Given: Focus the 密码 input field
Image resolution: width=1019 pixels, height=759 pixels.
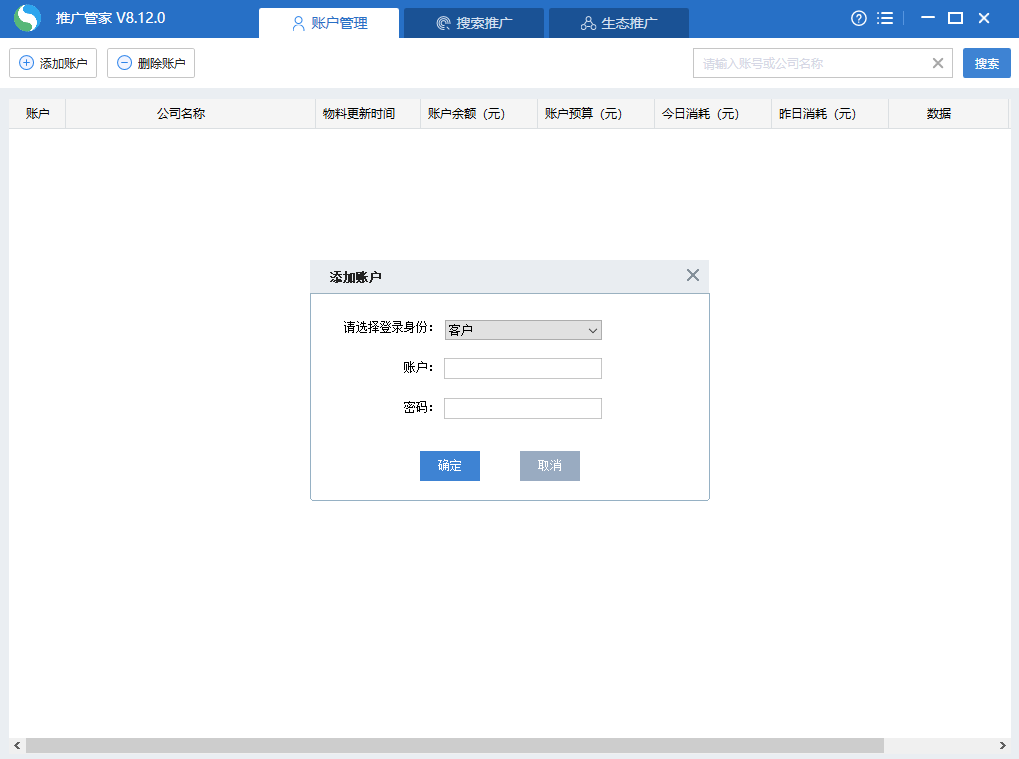Looking at the screenshot, I should tap(523, 408).
